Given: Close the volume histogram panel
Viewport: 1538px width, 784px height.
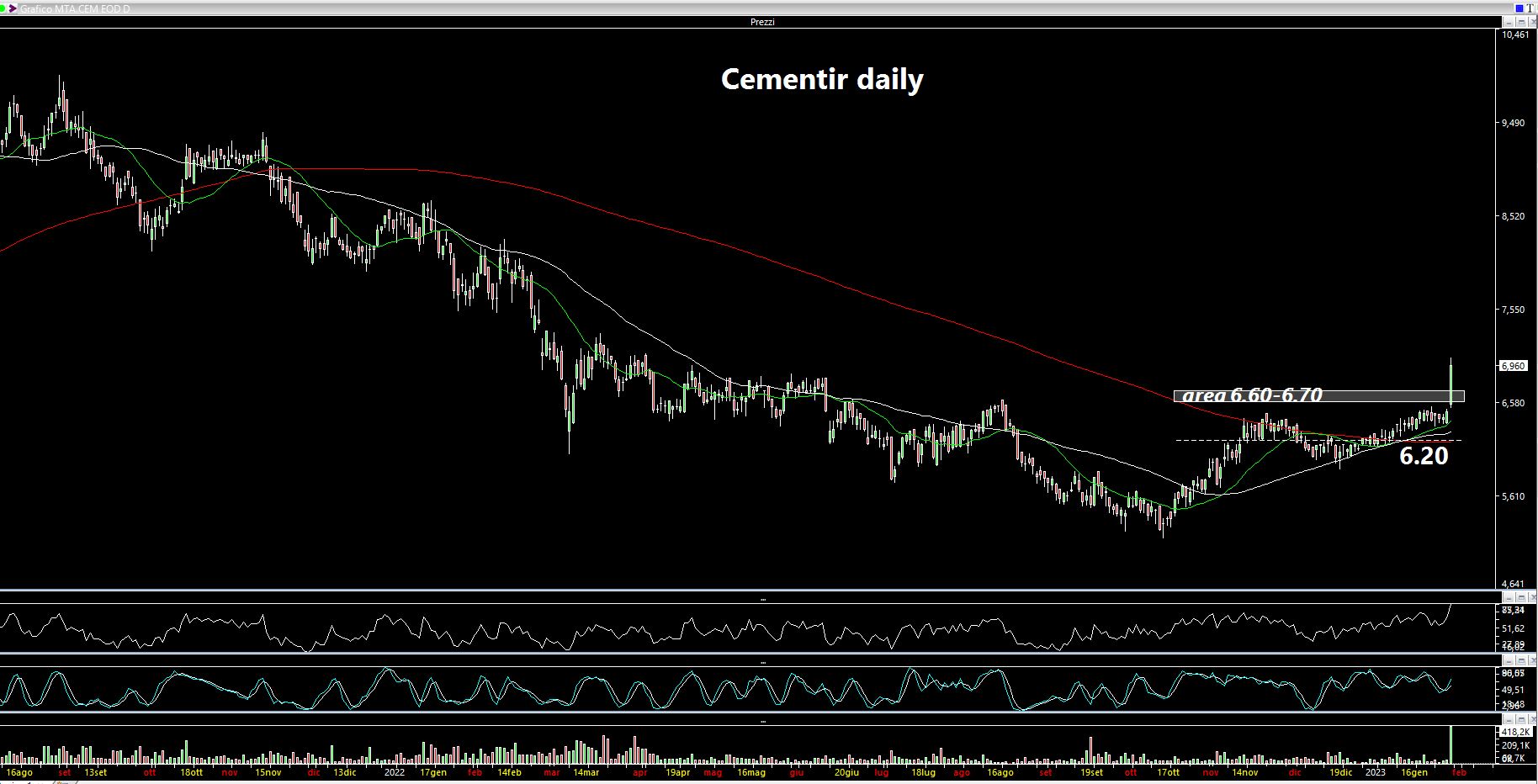Looking at the screenshot, I should pyautogui.click(x=1533, y=720).
